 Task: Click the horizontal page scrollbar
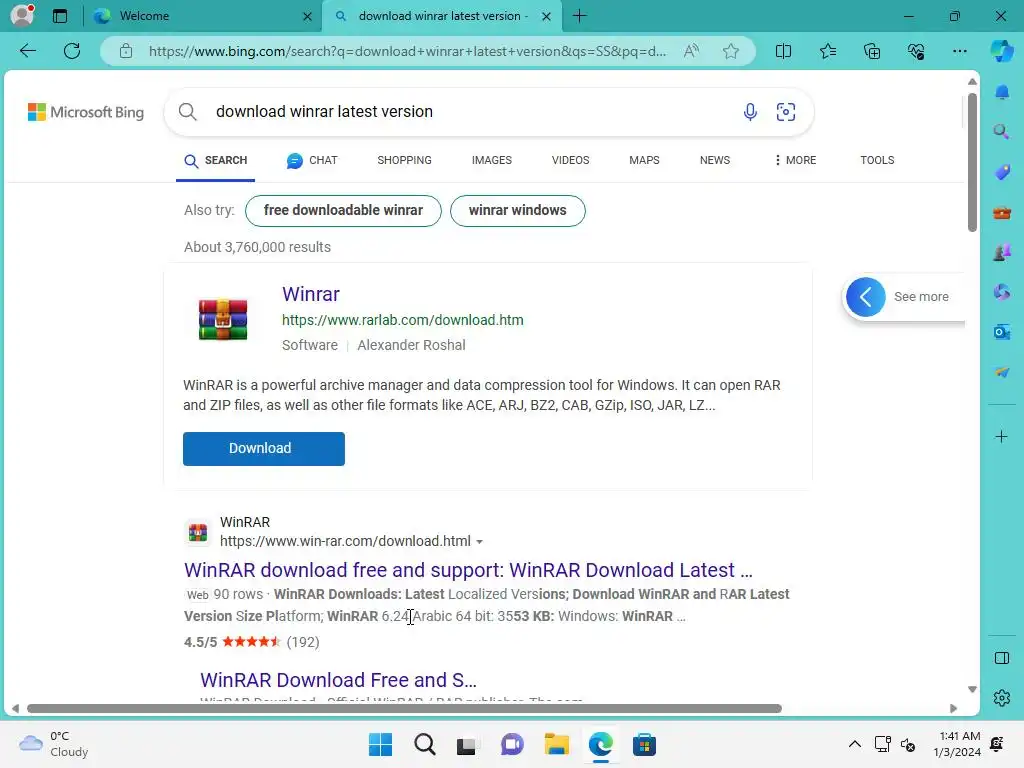point(404,709)
